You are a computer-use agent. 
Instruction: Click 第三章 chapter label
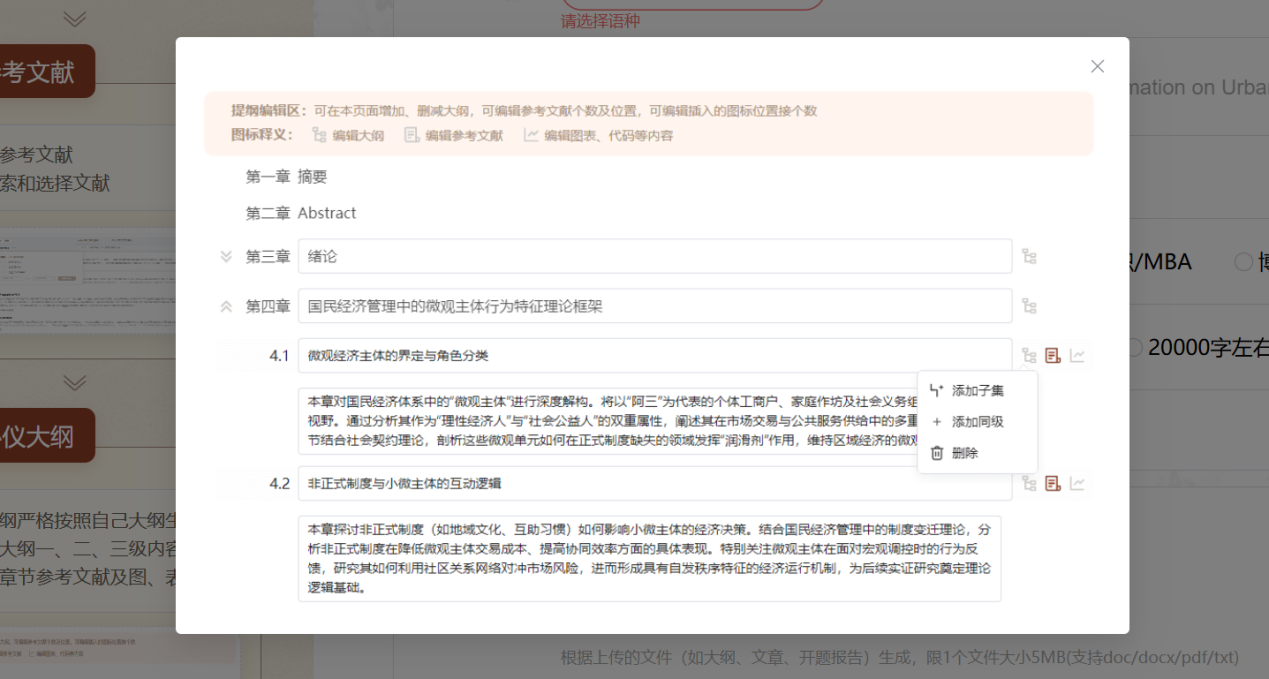(x=268, y=257)
